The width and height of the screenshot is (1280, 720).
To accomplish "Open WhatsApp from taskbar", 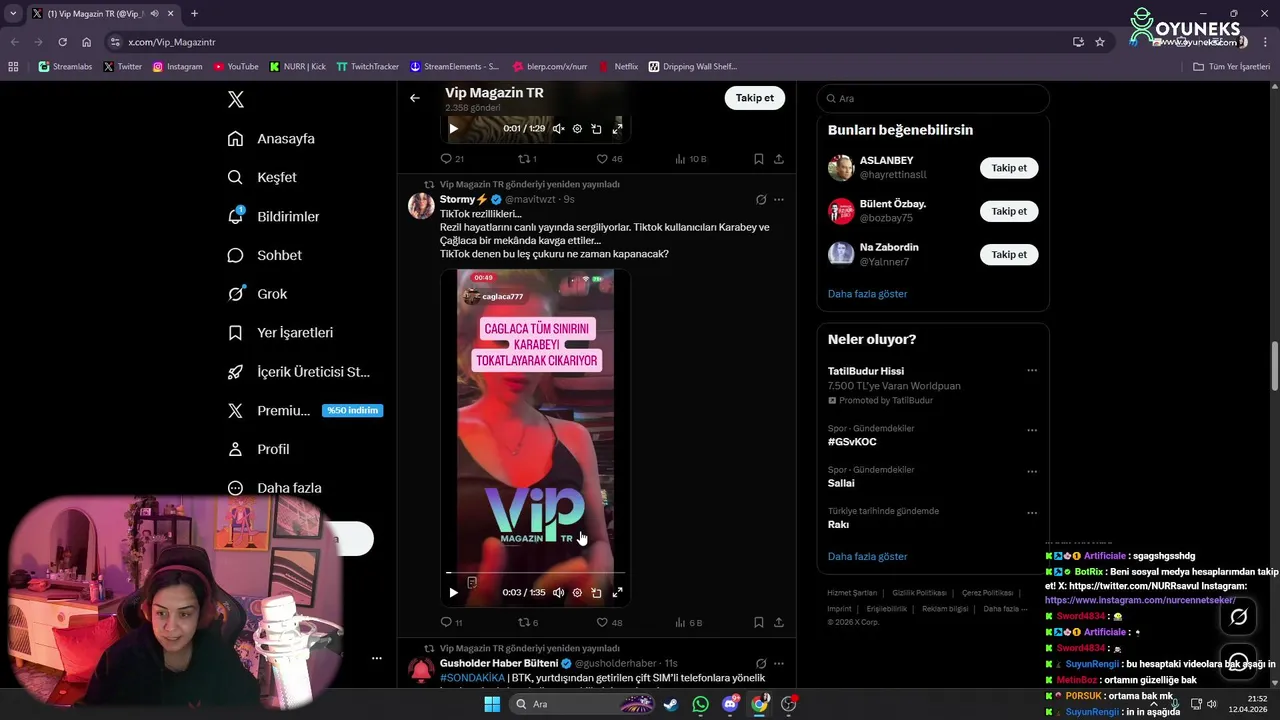I will (x=700, y=704).
